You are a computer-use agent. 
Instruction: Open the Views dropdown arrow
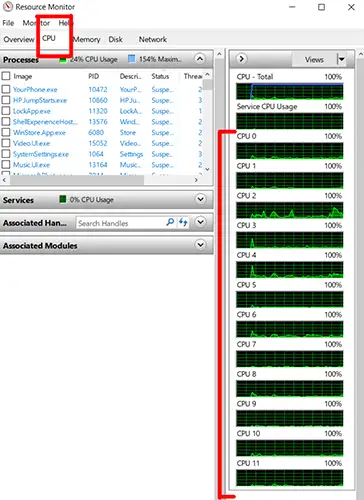pyautogui.click(x=342, y=59)
